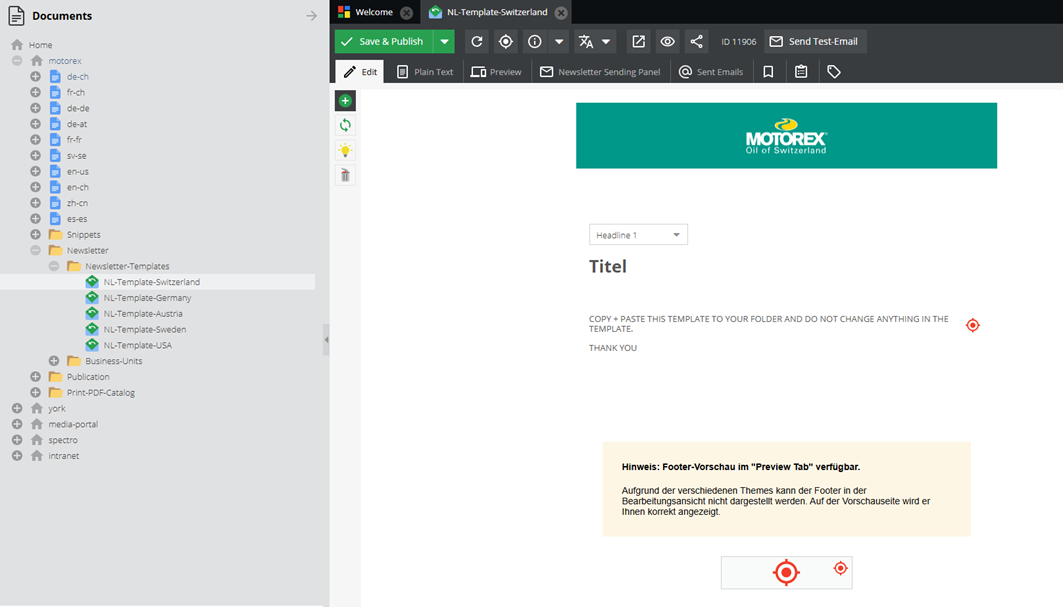Collapse the Newsletter-Templates folder
This screenshot has width=1063, height=607.
pyautogui.click(x=54, y=267)
